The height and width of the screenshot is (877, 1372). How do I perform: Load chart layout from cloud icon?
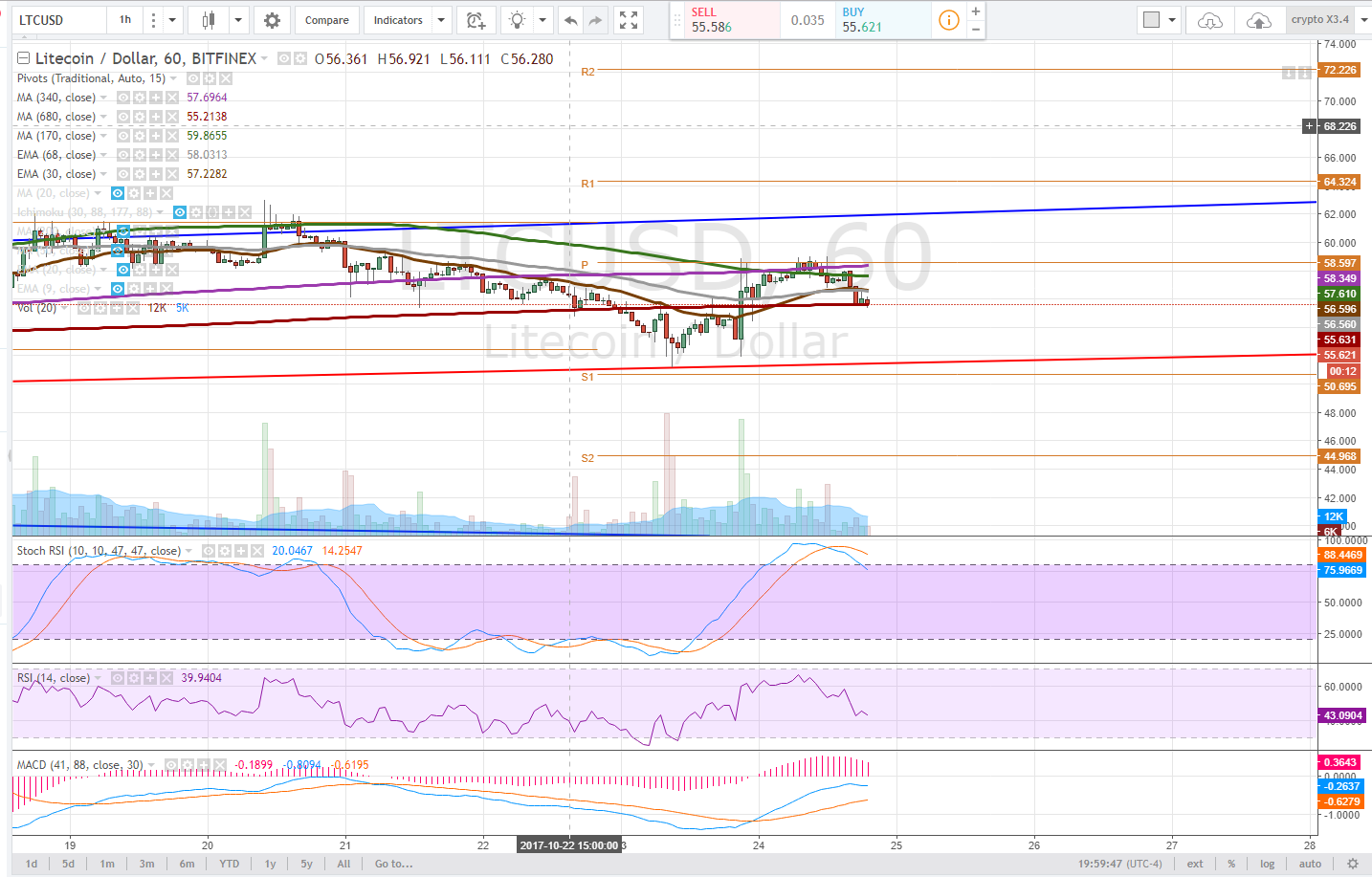click(x=1209, y=20)
